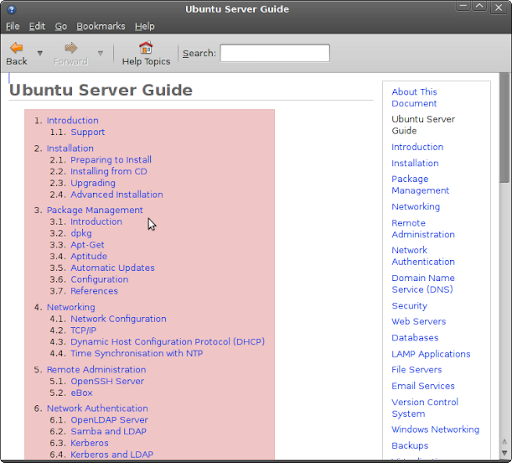Viewport: 512px width, 463px height.
Task: Select sidebar Databases link
Action: (415, 338)
